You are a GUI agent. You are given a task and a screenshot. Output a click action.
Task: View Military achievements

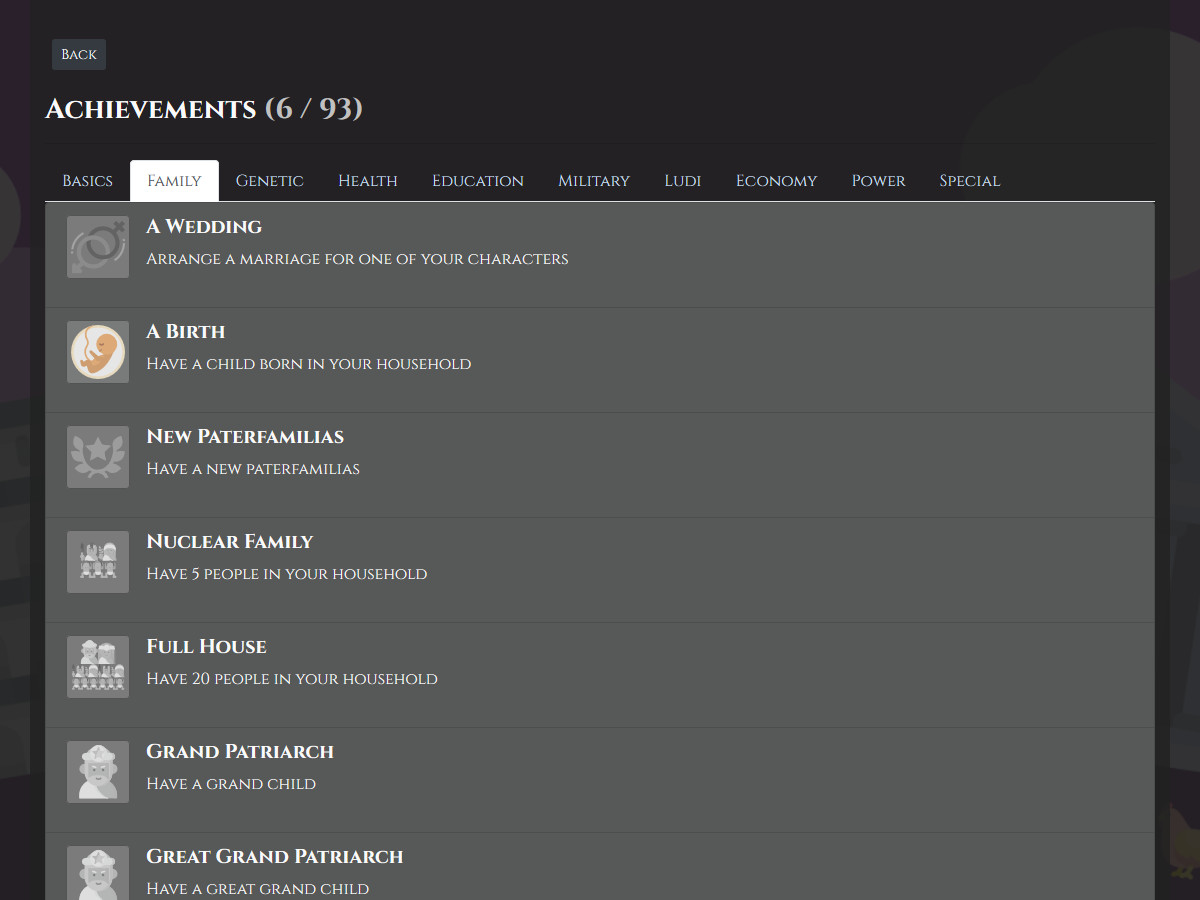(x=594, y=180)
